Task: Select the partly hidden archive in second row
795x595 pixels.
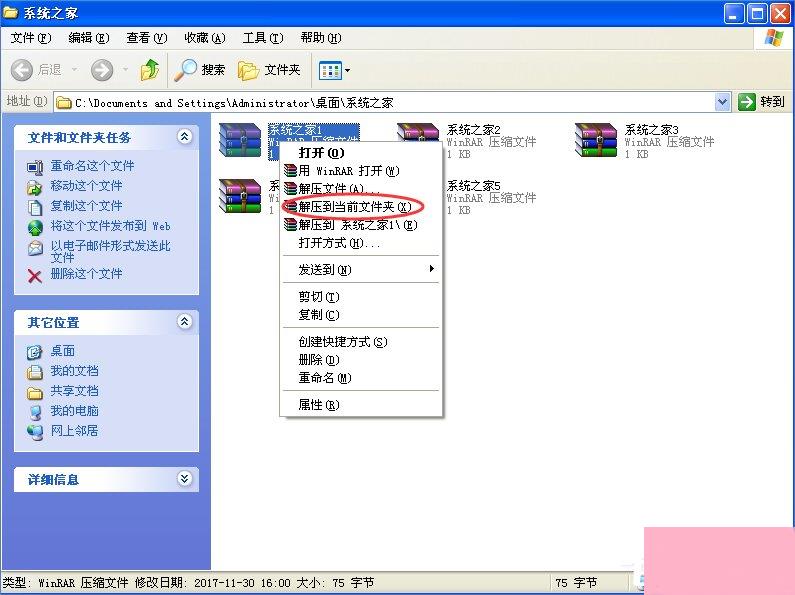Action: [x=240, y=196]
